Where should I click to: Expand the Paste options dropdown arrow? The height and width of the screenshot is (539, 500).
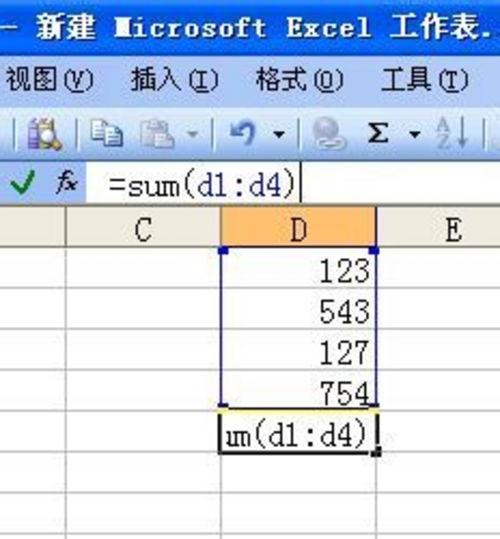tap(193, 134)
